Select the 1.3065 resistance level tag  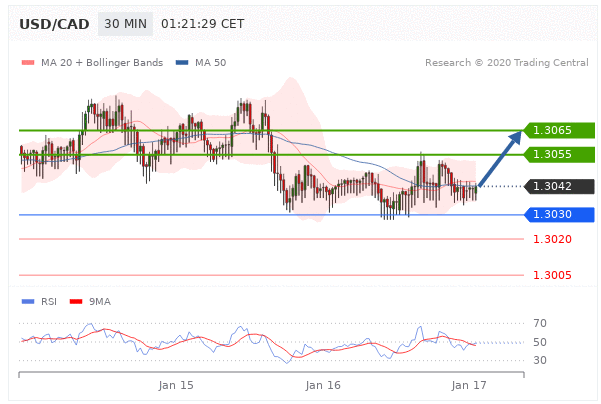559,130
